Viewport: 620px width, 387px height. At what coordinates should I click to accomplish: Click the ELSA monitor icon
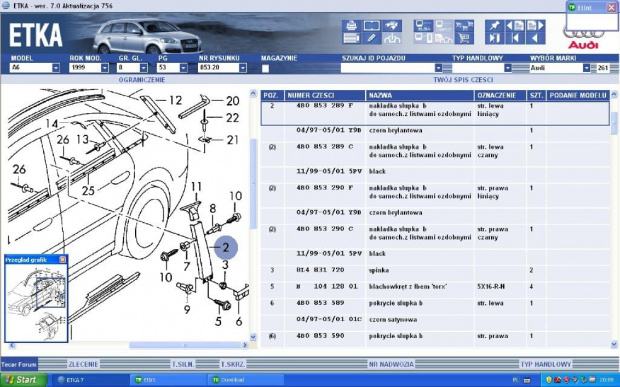pyautogui.click(x=423, y=26)
